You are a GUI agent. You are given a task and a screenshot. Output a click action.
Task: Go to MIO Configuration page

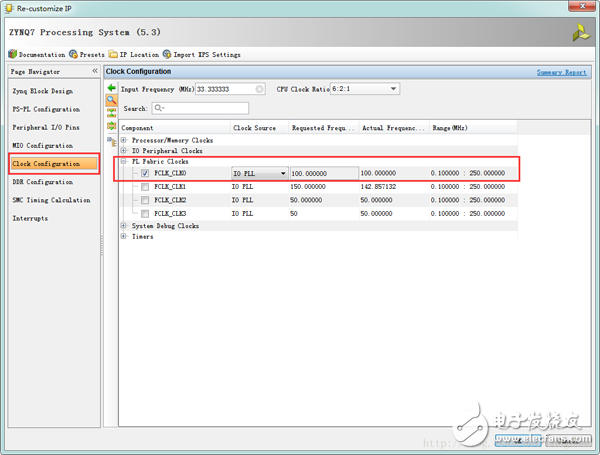point(42,145)
